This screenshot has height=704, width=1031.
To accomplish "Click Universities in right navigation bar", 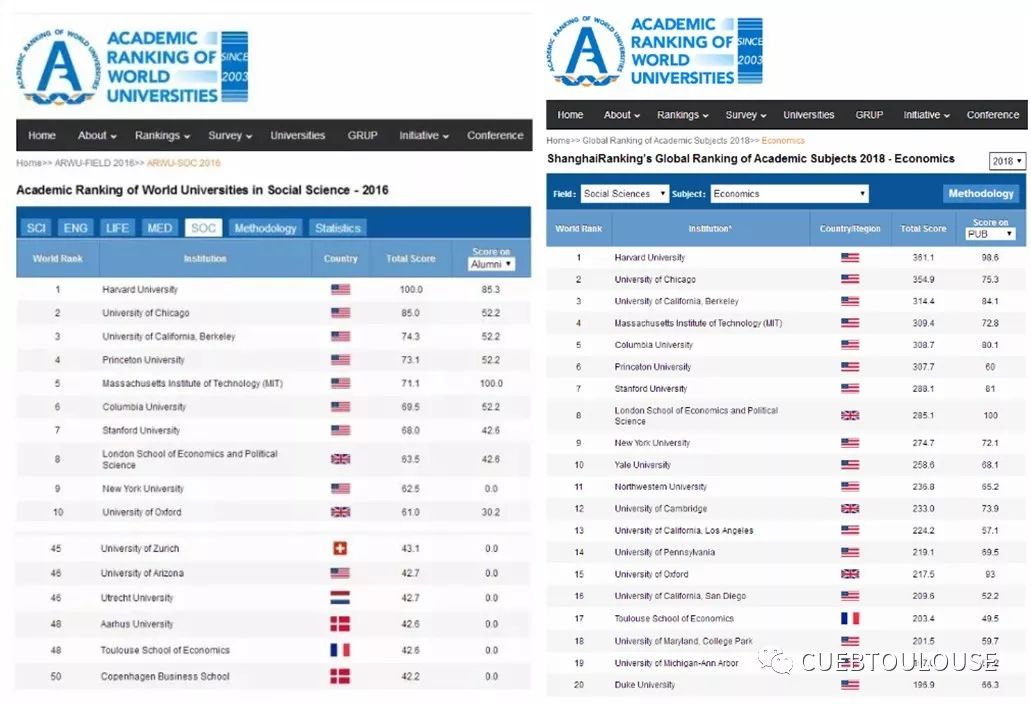I will pyautogui.click(x=809, y=115).
